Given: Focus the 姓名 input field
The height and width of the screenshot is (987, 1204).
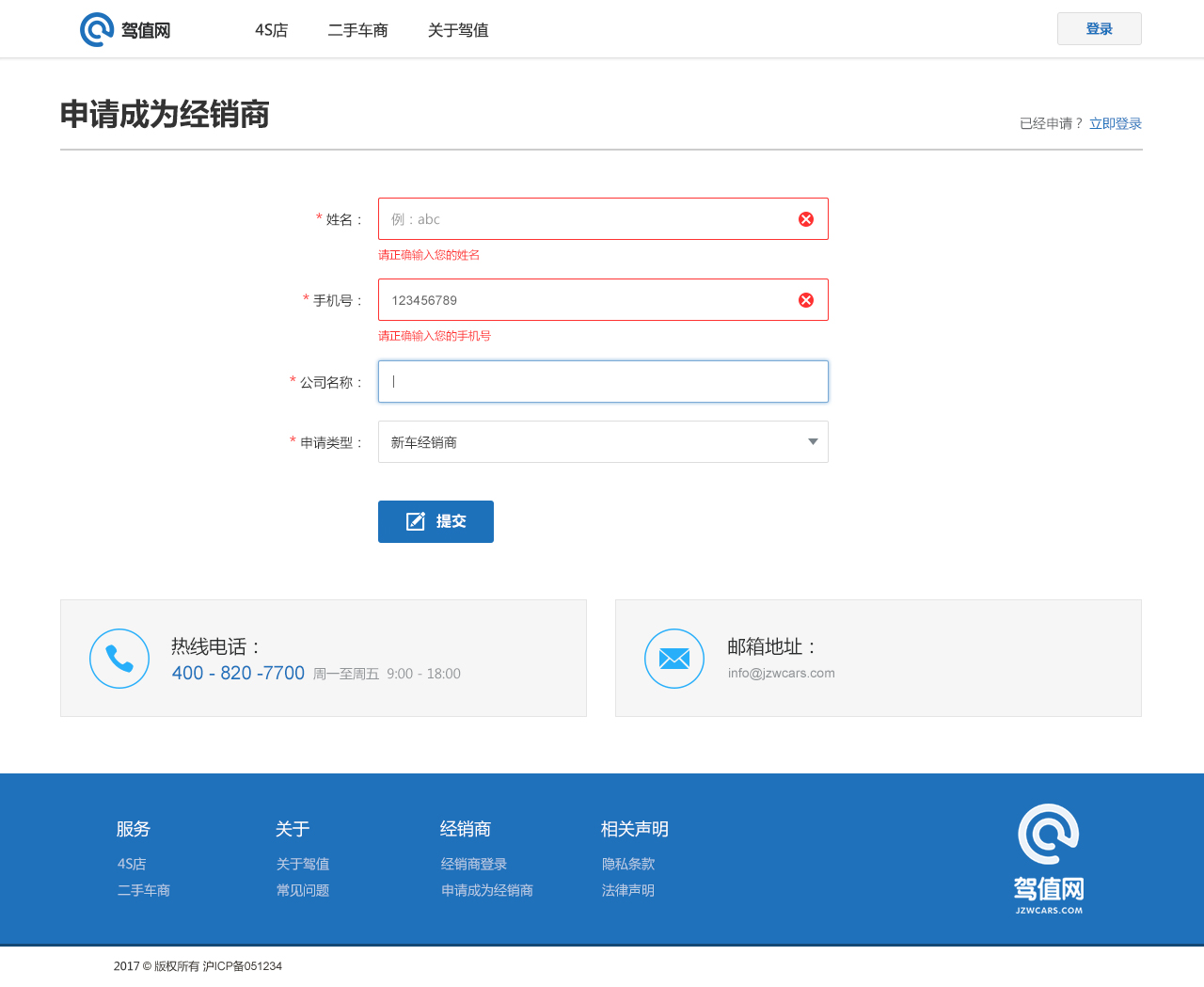Looking at the screenshot, I should pyautogui.click(x=603, y=219).
